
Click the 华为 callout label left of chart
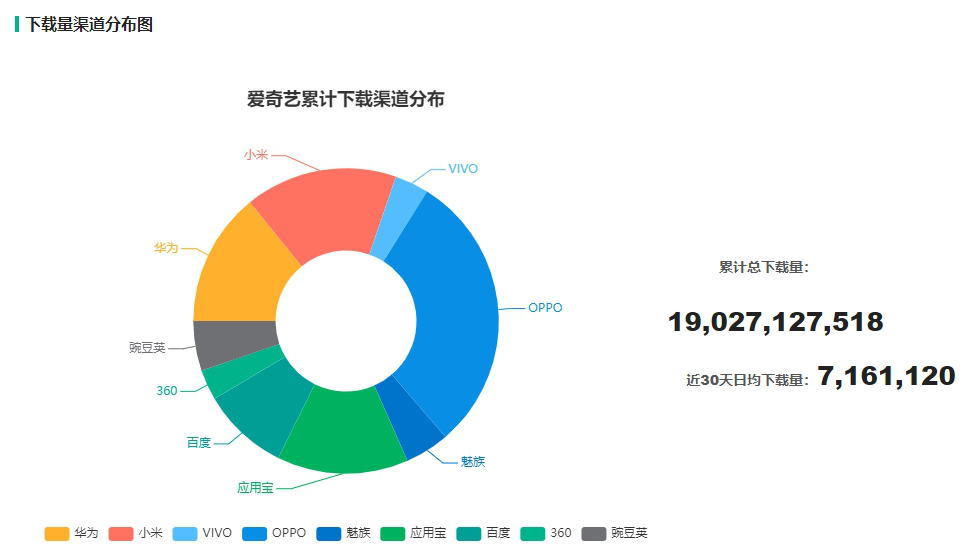166,248
